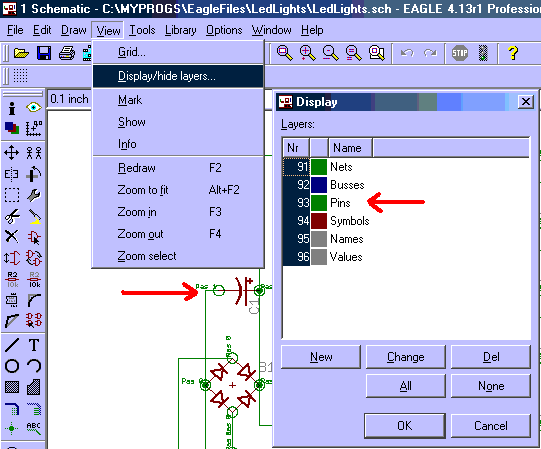Click the grid dots icon on parameter bar
Screen dimensions: 541x449
point(20,76)
